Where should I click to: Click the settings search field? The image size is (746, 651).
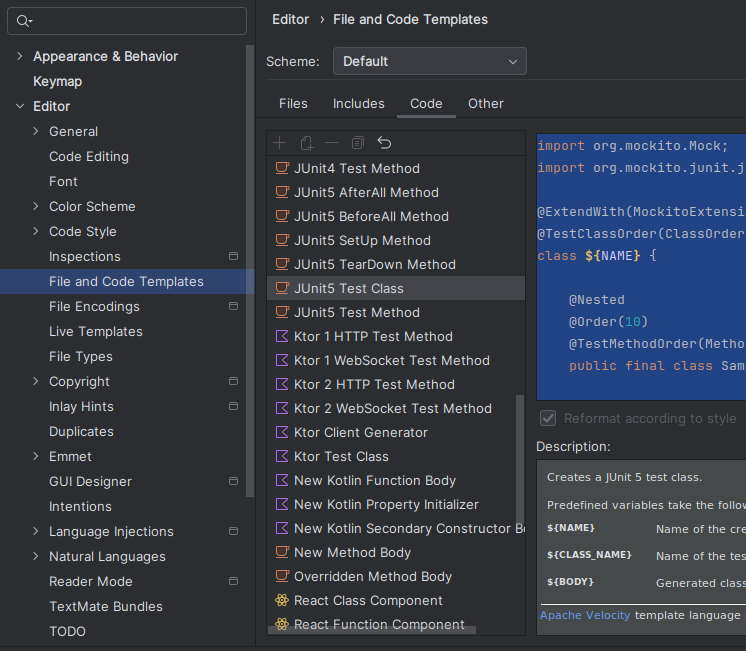[130, 21]
